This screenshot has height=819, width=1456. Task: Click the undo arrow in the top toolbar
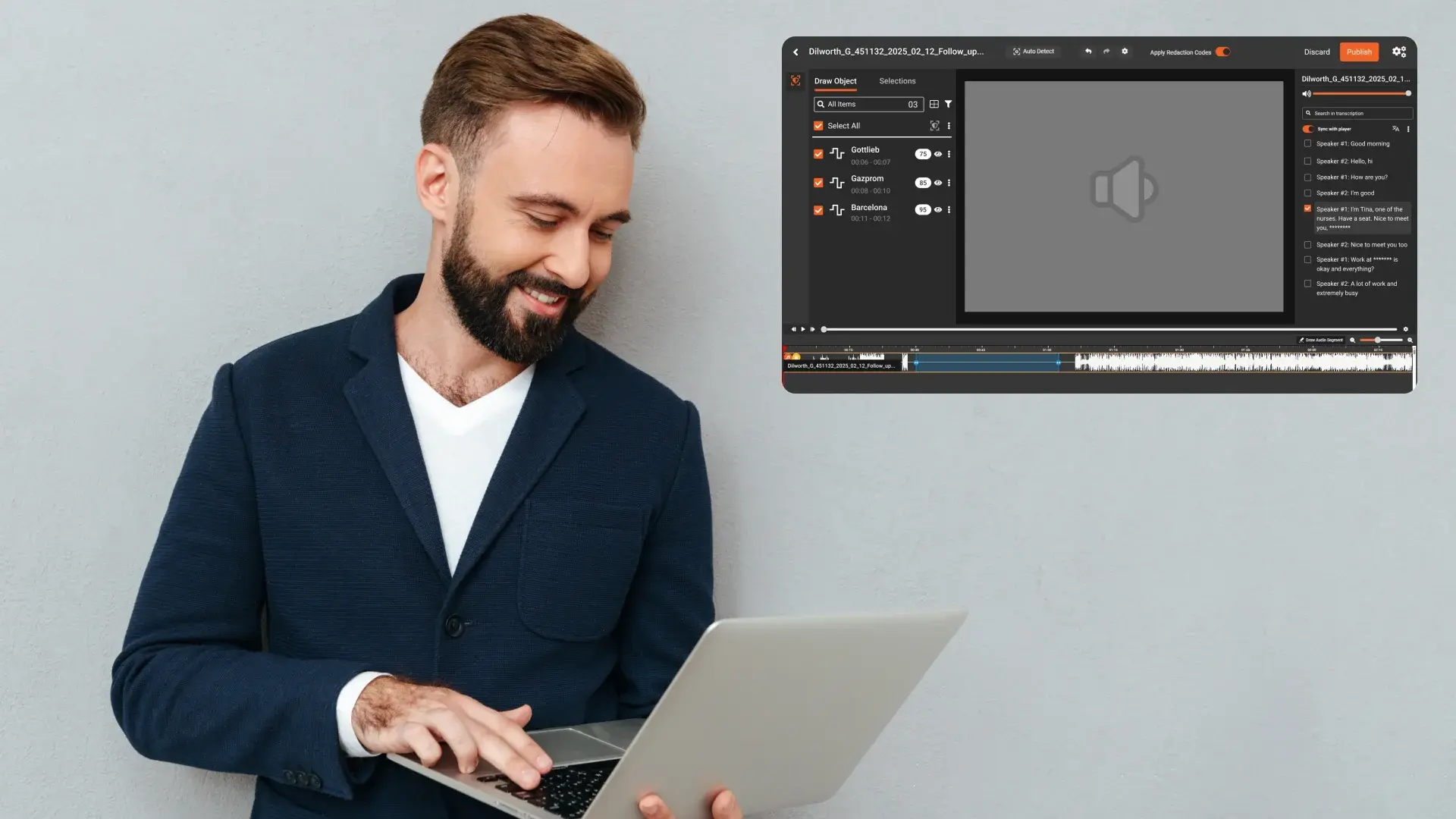[x=1088, y=51]
